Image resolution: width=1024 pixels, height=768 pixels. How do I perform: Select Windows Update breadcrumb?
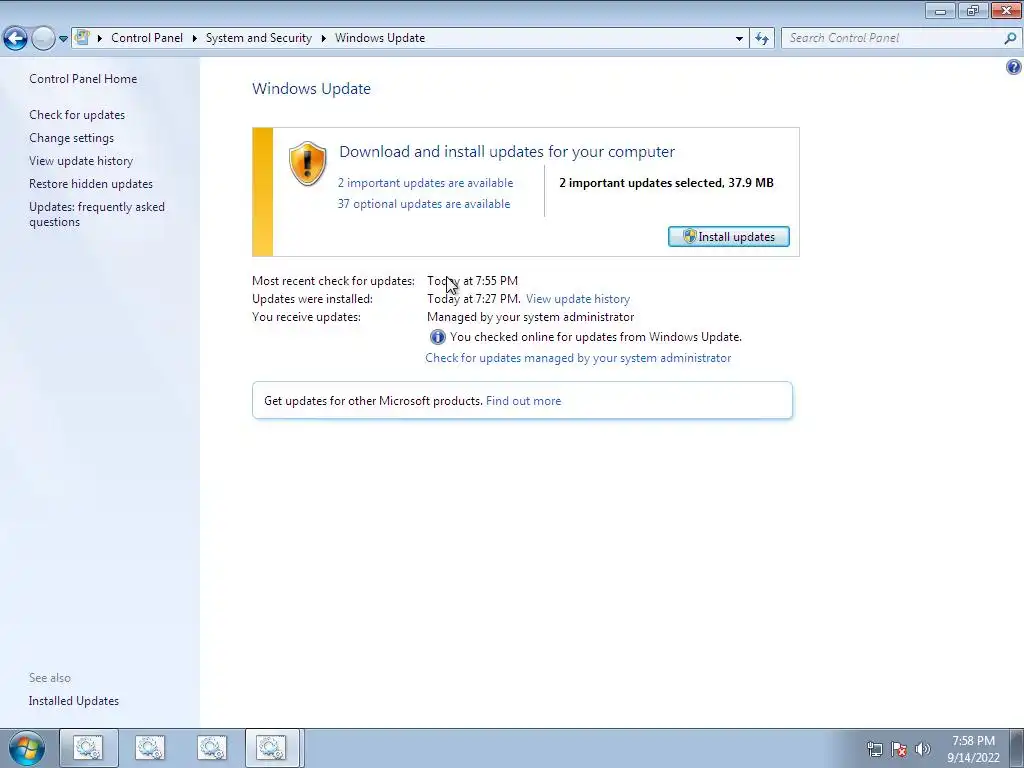[380, 38]
